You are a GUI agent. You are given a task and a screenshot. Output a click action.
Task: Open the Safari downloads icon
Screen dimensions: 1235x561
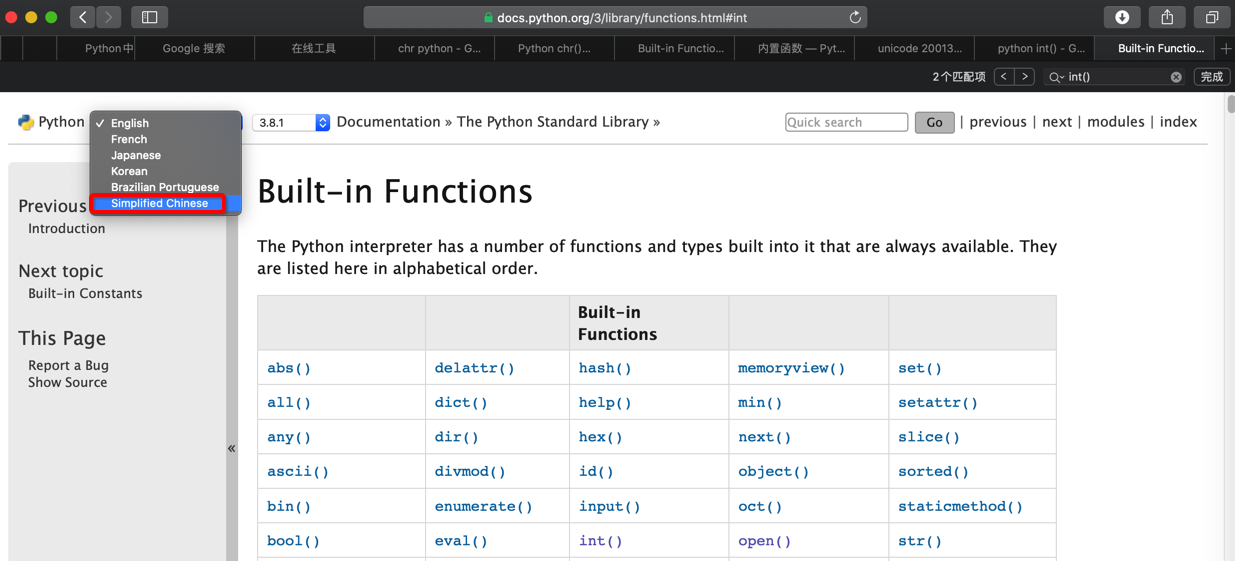(x=1122, y=17)
